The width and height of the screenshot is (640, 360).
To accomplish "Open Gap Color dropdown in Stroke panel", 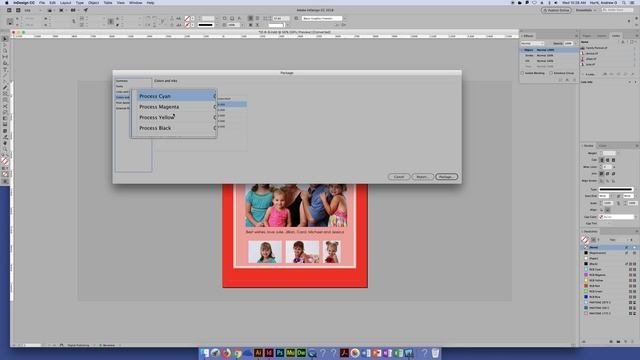I will (616, 217).
